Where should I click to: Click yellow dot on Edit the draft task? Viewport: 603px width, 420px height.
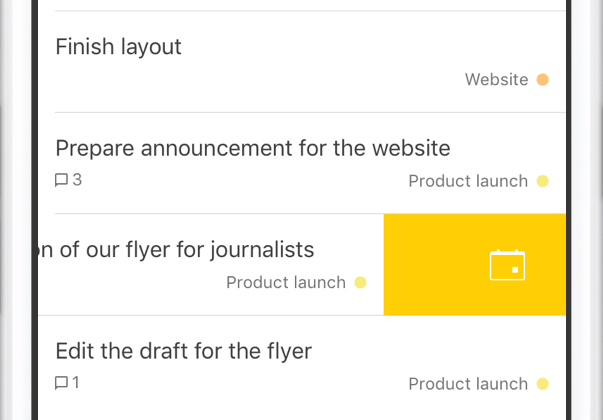(542, 384)
